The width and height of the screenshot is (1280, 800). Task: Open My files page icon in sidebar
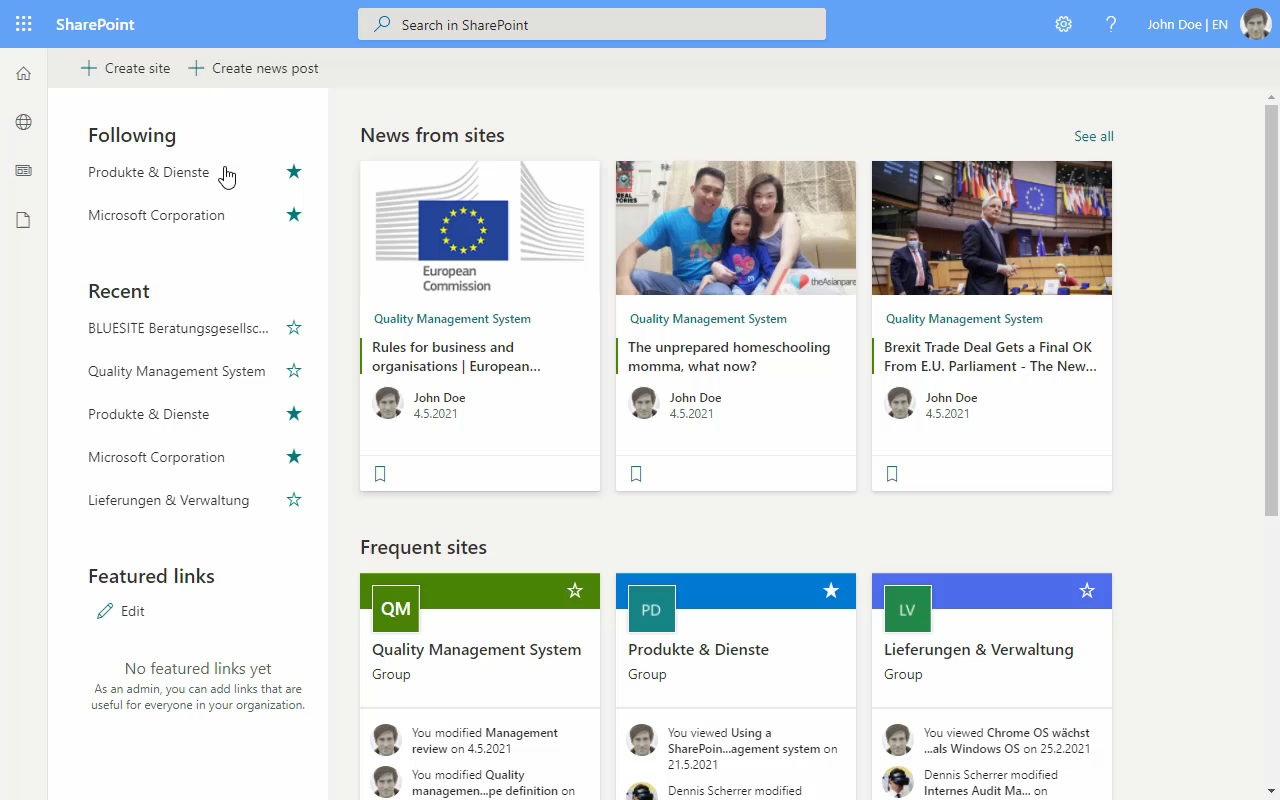coord(24,220)
